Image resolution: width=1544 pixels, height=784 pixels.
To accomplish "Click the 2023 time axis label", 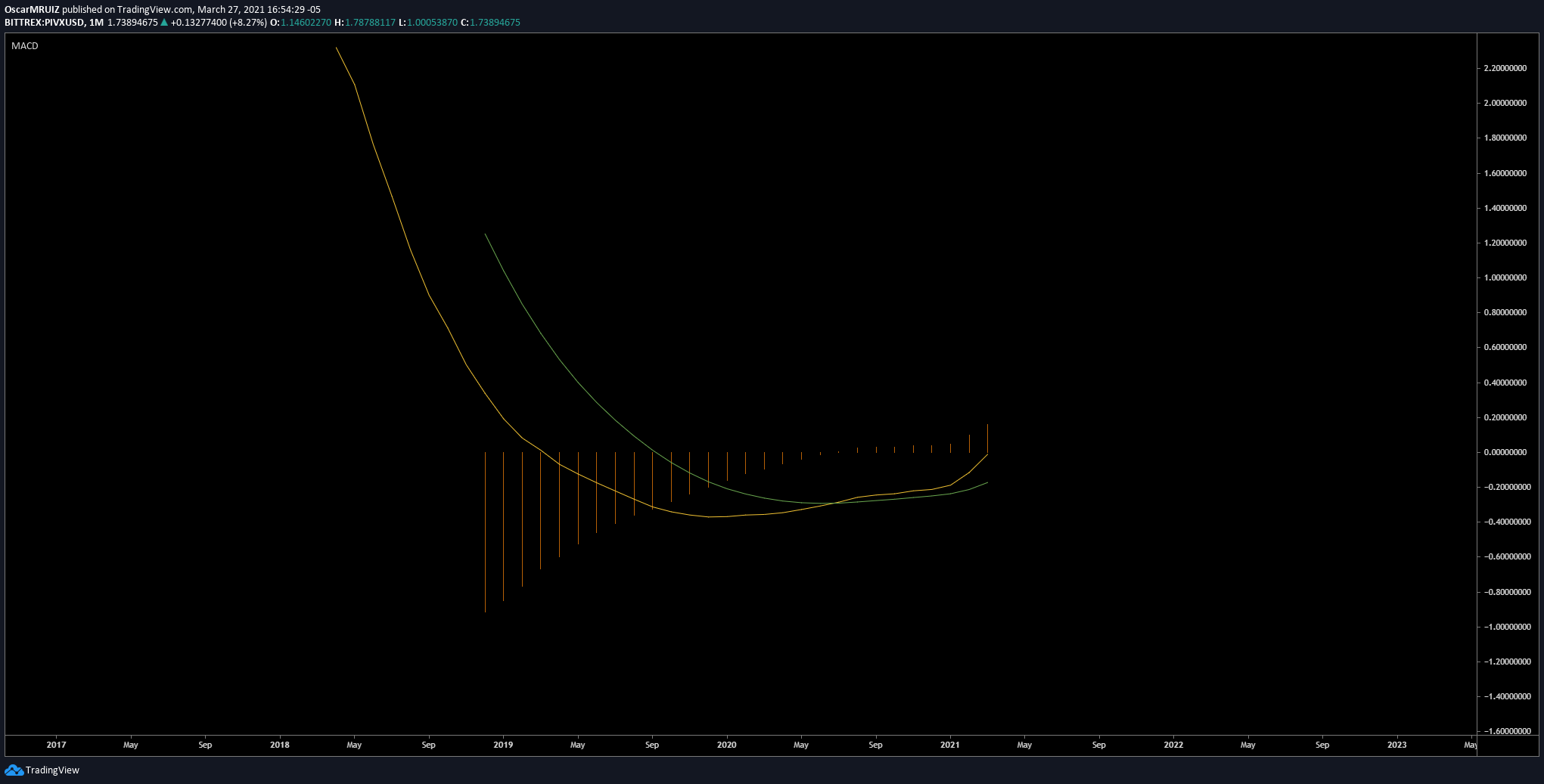I will (x=1396, y=745).
